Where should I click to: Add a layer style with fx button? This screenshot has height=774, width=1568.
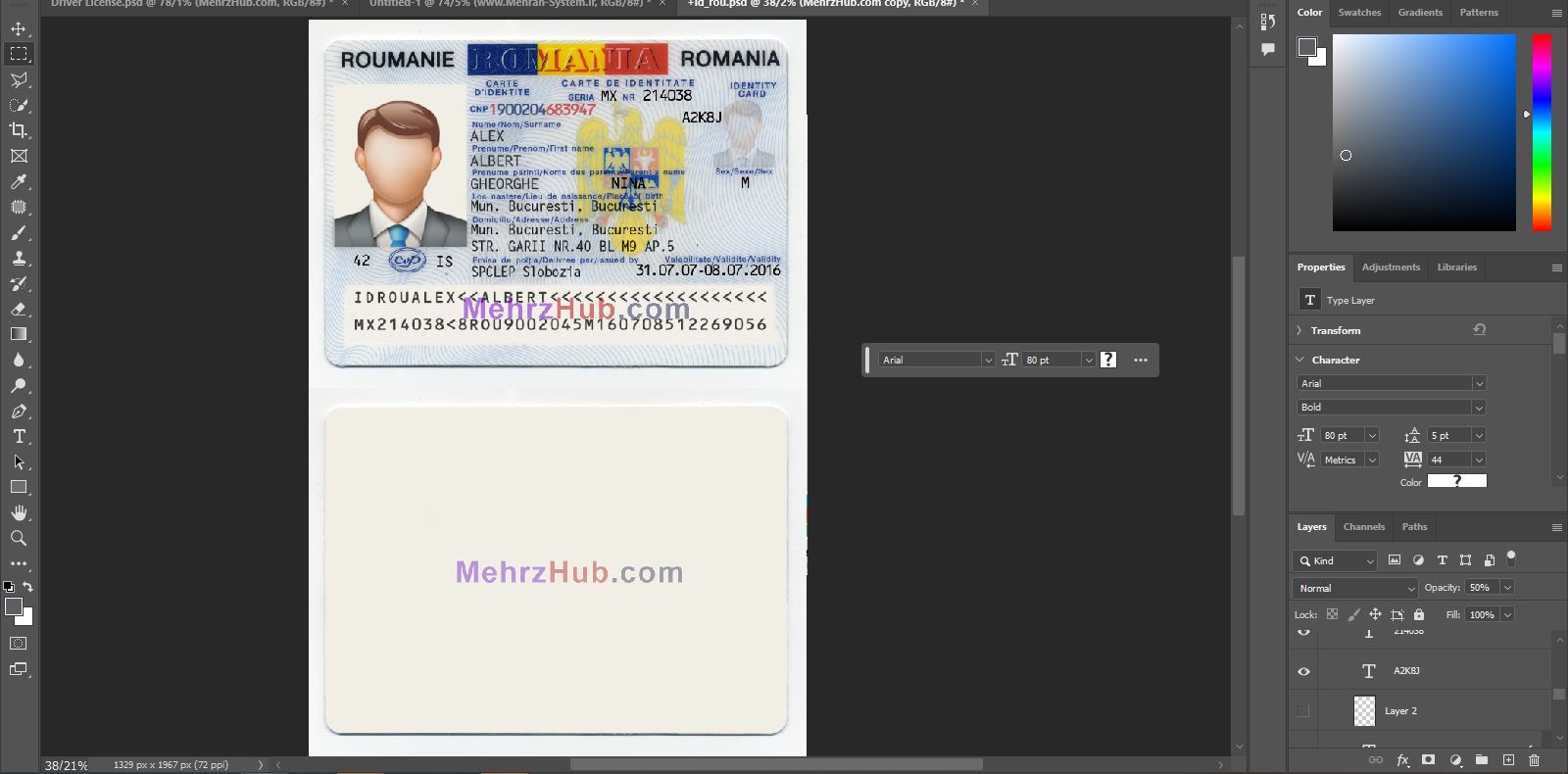tap(1402, 760)
